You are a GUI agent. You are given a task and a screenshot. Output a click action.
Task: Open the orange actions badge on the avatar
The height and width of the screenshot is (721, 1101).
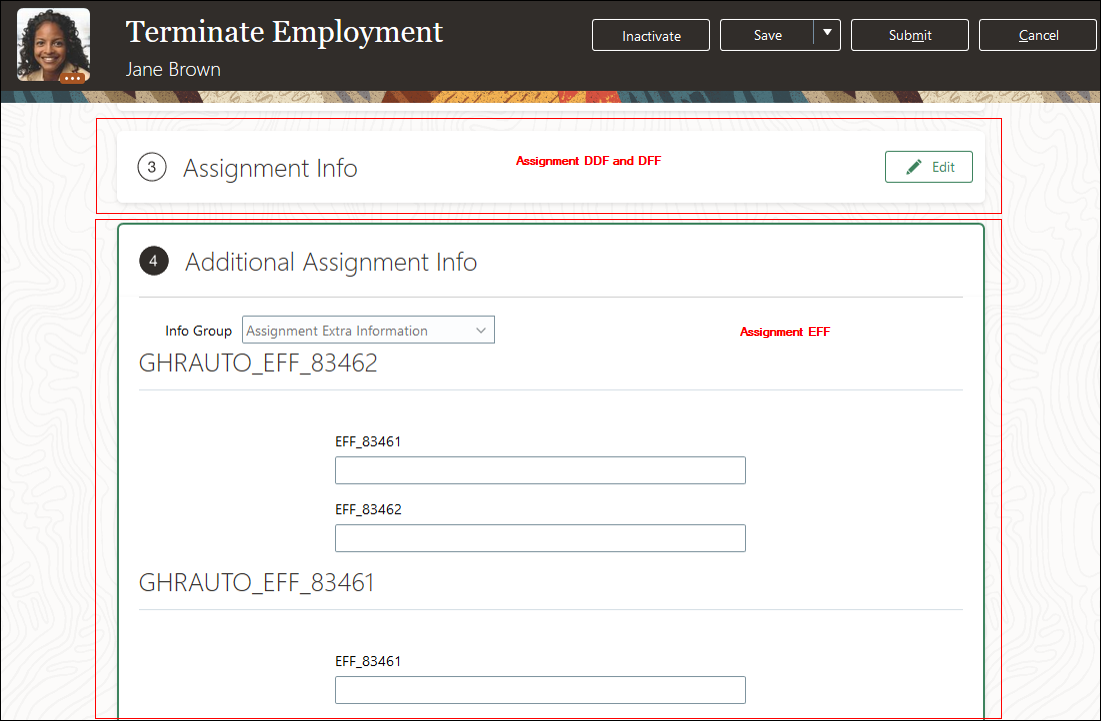click(72, 77)
